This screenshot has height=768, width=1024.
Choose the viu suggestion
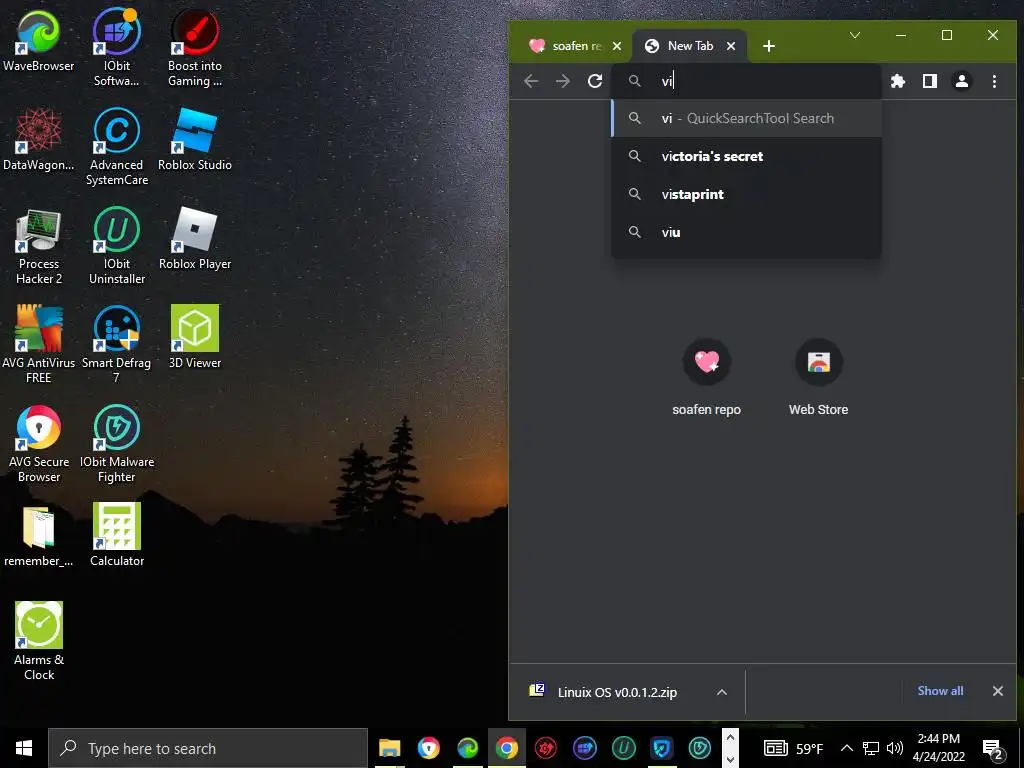tap(746, 232)
